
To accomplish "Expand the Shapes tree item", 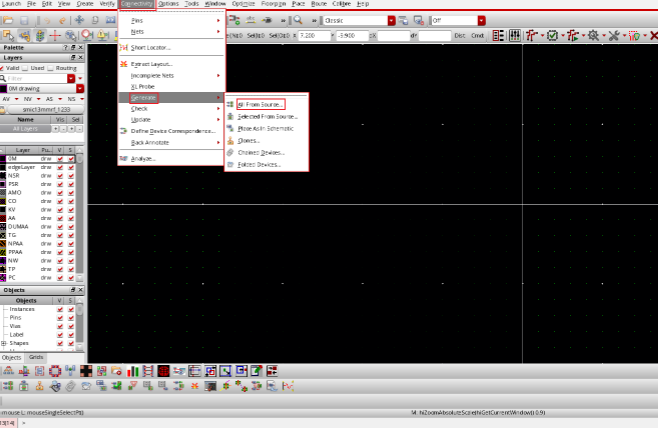I will point(4,343).
